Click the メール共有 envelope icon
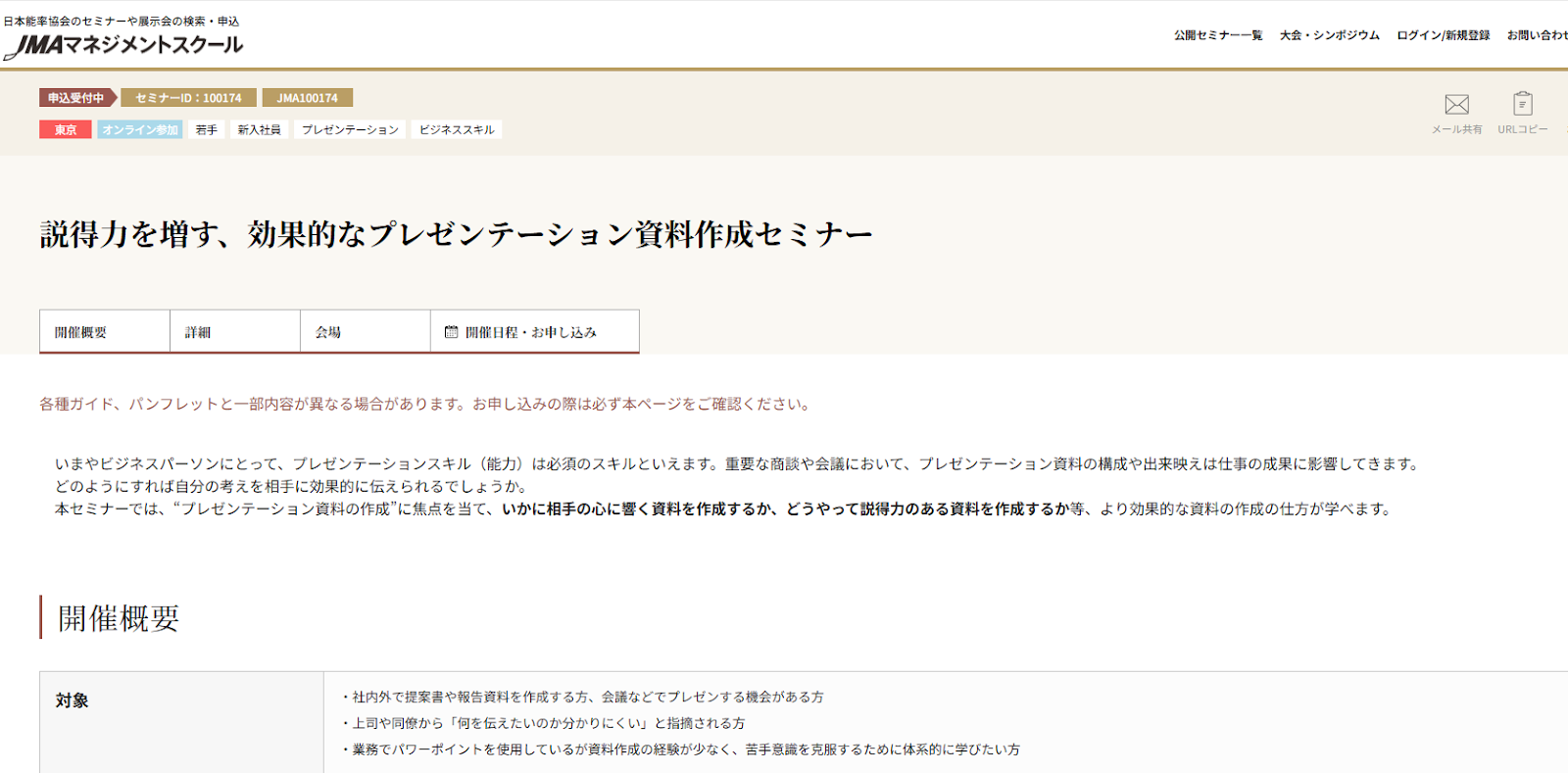This screenshot has height=773, width=1568. point(1456,104)
